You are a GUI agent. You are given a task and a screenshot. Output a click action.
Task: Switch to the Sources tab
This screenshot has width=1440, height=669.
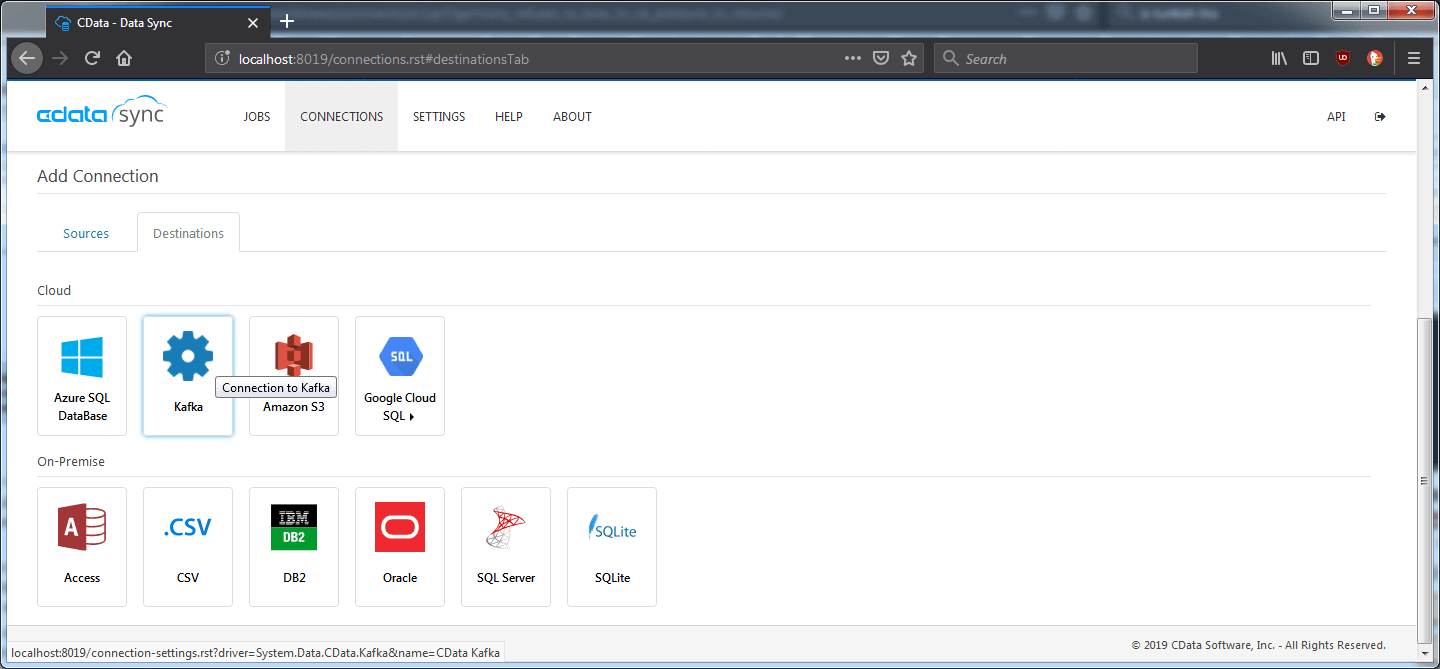point(86,232)
